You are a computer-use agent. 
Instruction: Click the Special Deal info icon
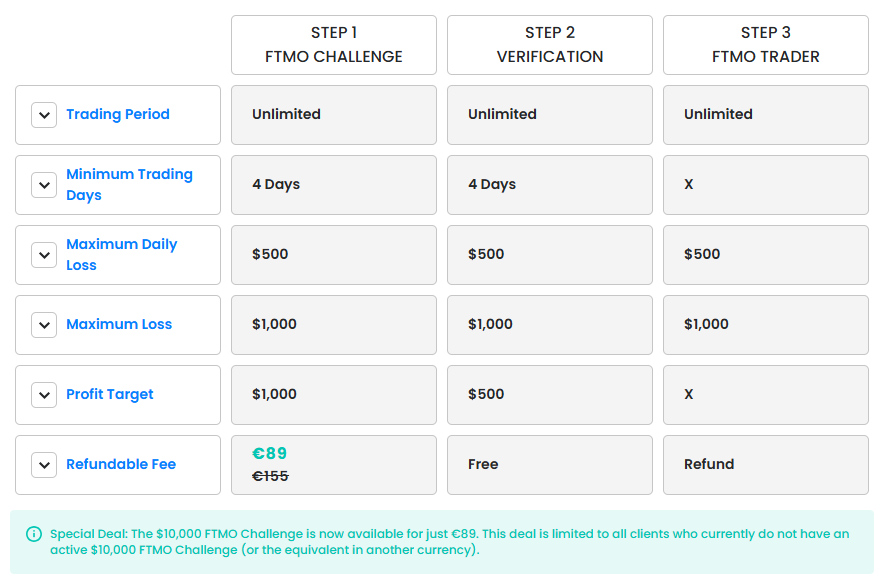click(34, 534)
